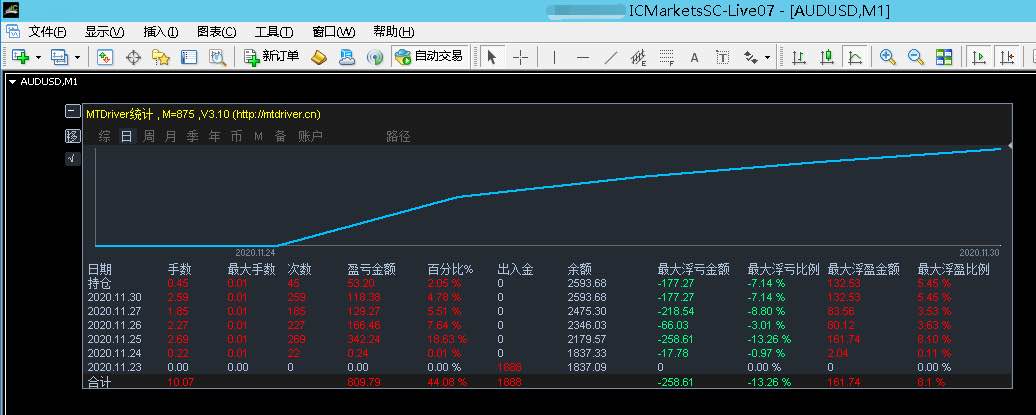Screen dimensions: 1036x415
Task: Click the zoom in magnifier
Action: [887, 57]
